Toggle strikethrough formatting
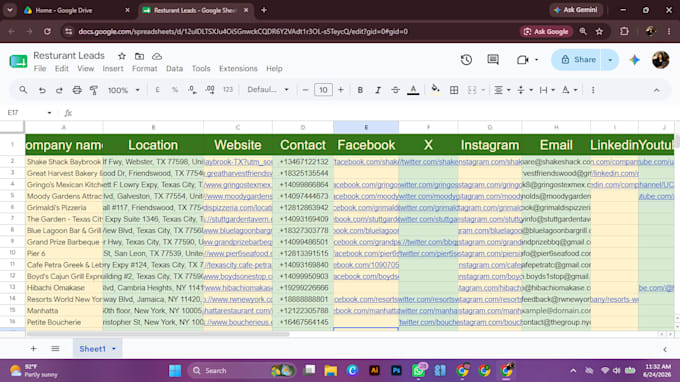 396,90
